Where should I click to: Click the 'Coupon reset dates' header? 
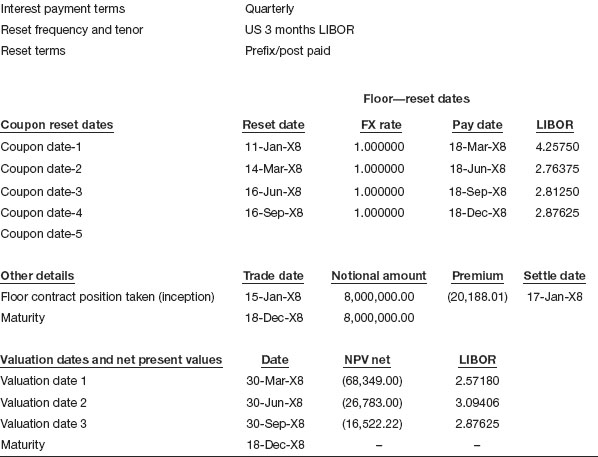(x=57, y=125)
